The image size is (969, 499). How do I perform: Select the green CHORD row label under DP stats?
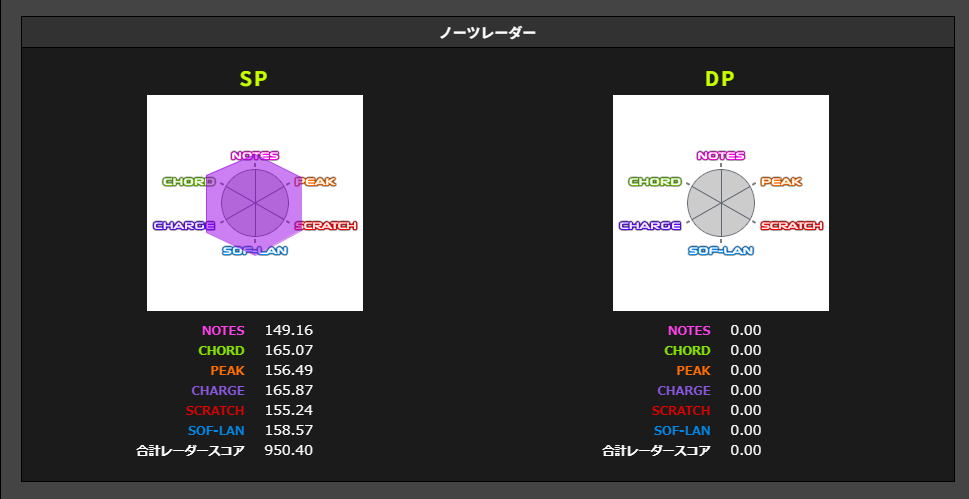click(x=687, y=351)
